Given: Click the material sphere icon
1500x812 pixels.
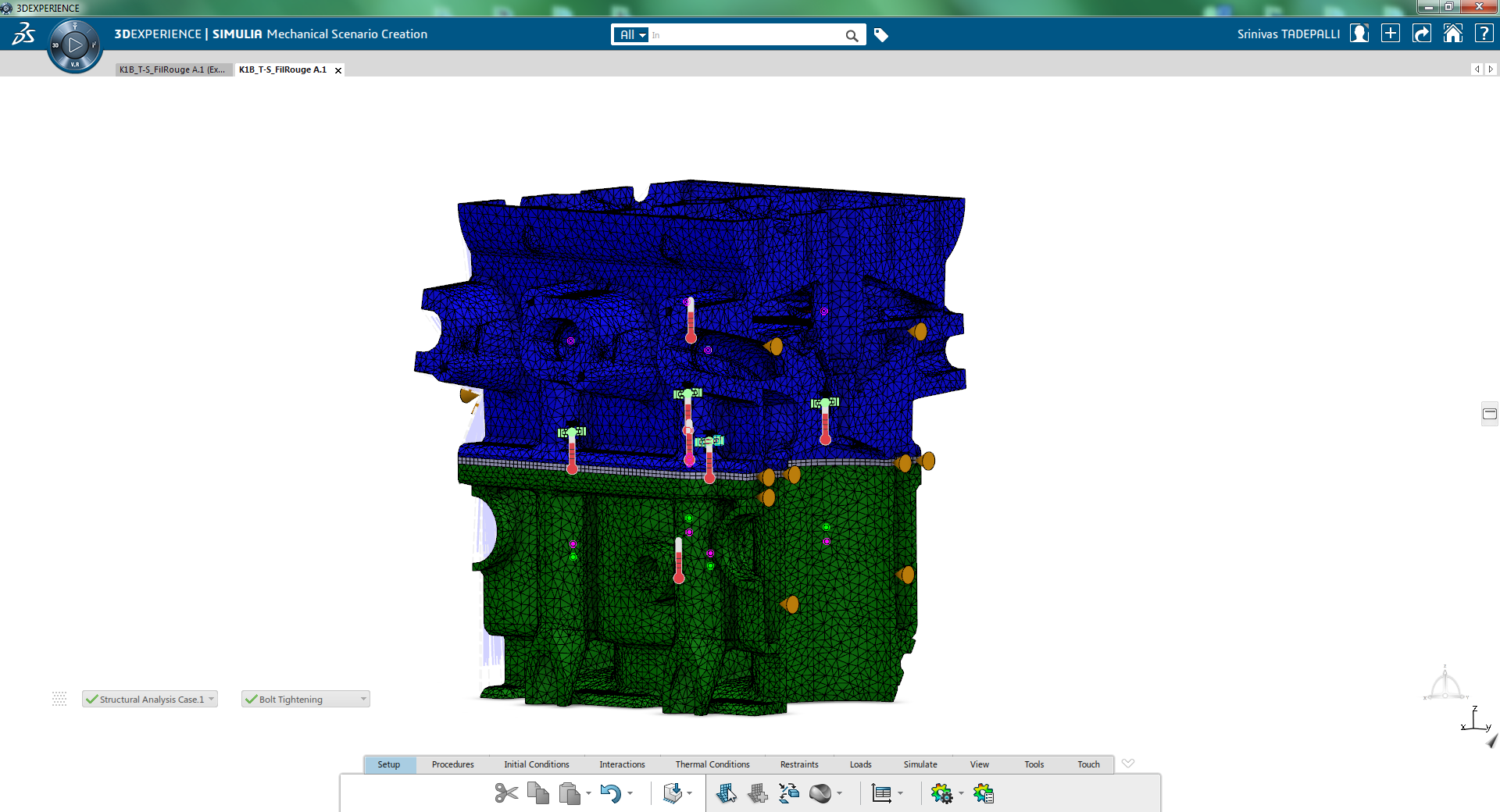Looking at the screenshot, I should click(820, 793).
